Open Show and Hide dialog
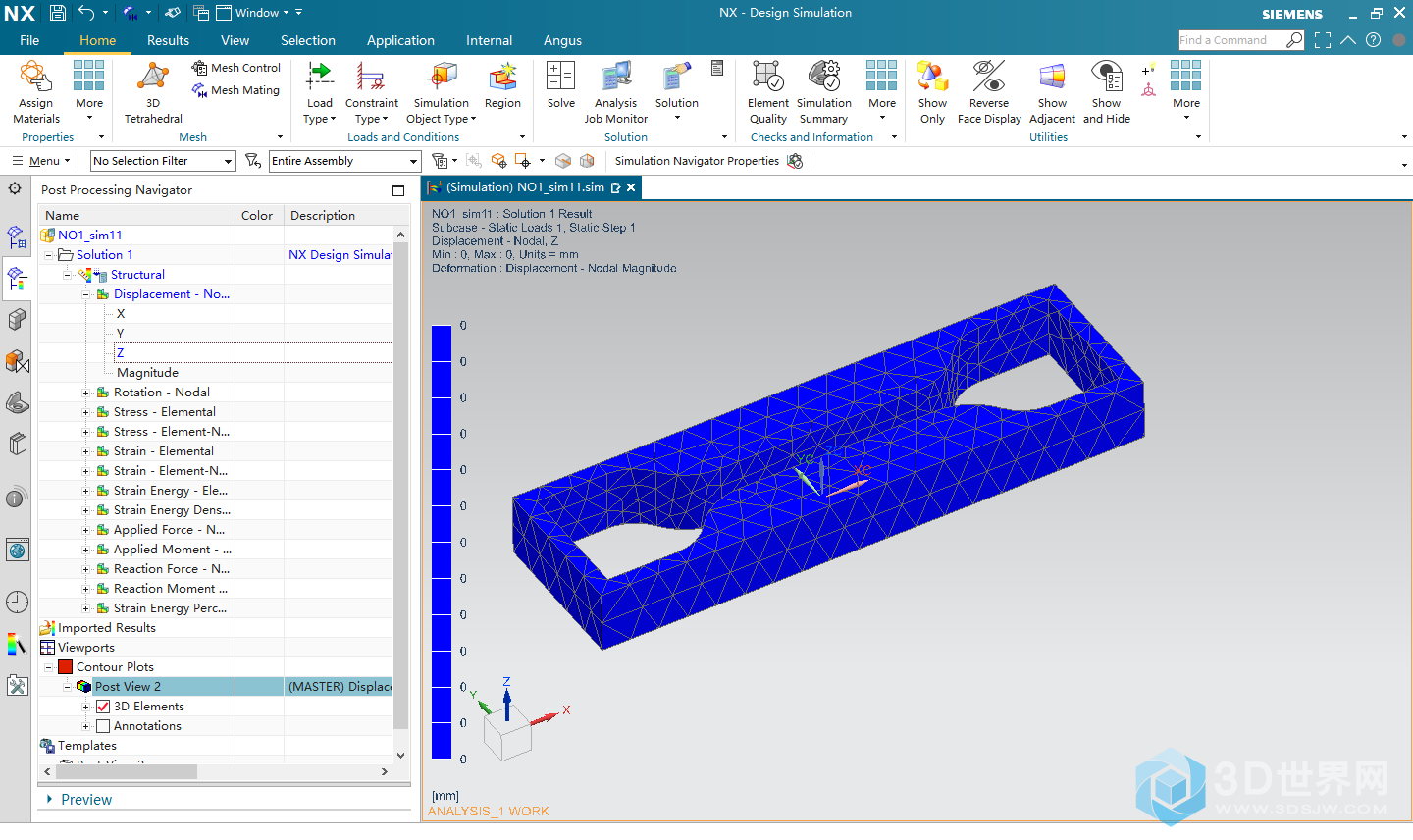 [x=1107, y=92]
